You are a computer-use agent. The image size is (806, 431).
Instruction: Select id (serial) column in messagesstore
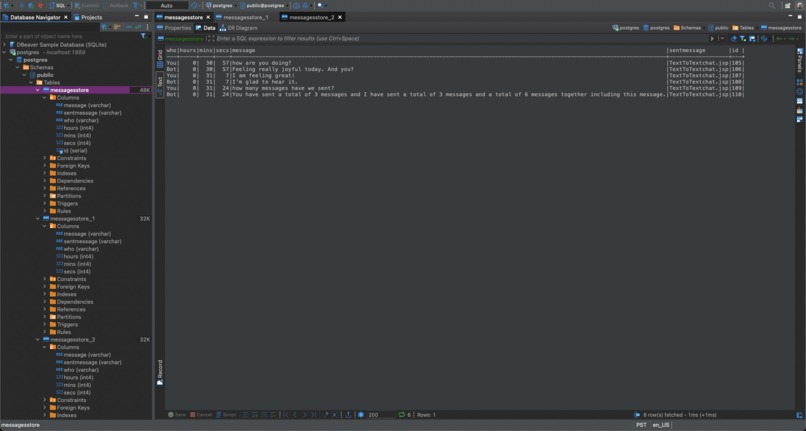point(72,151)
